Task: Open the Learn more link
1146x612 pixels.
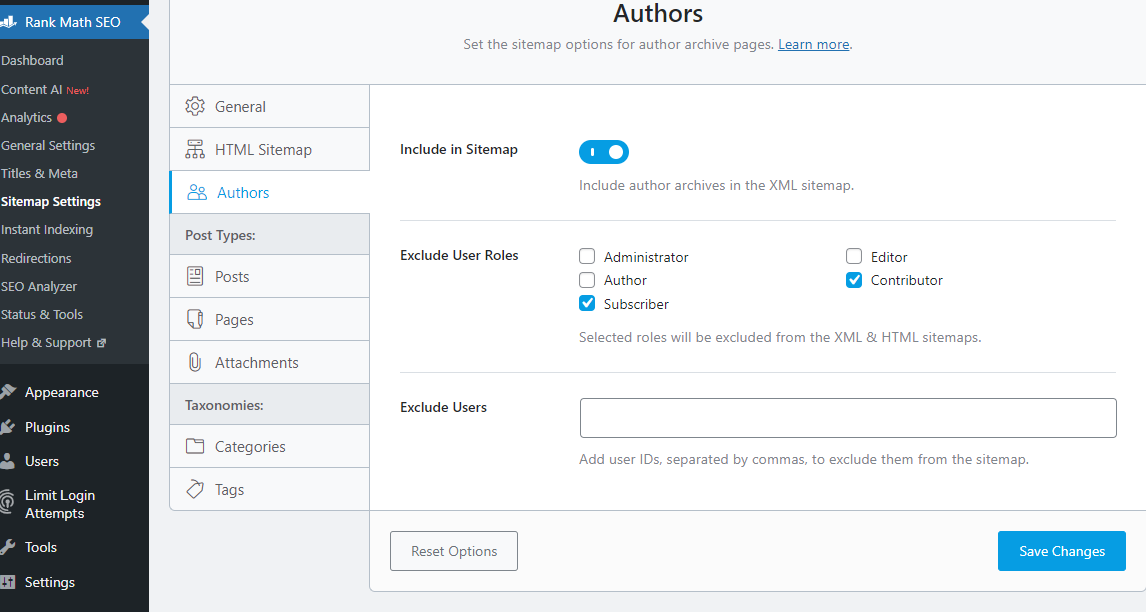Action: (812, 44)
